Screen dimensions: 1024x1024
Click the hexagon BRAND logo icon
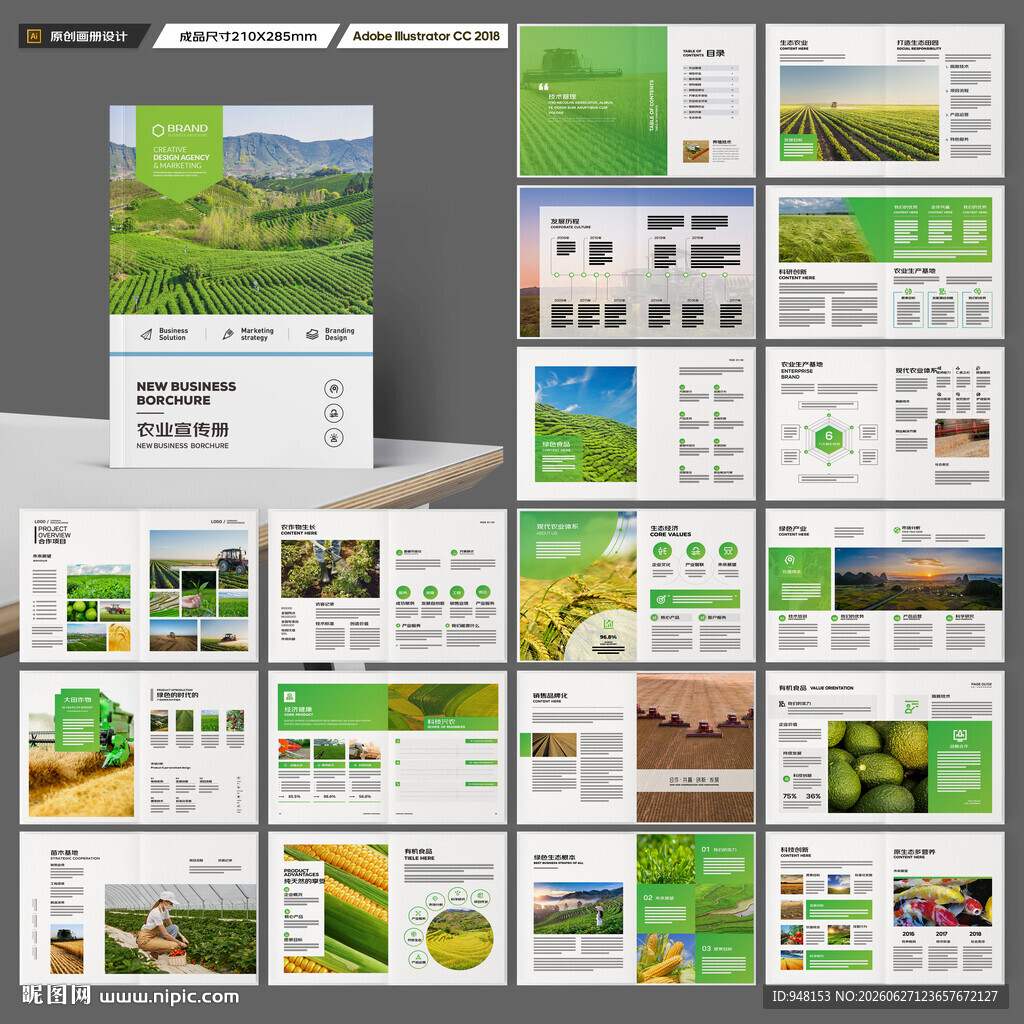(158, 131)
